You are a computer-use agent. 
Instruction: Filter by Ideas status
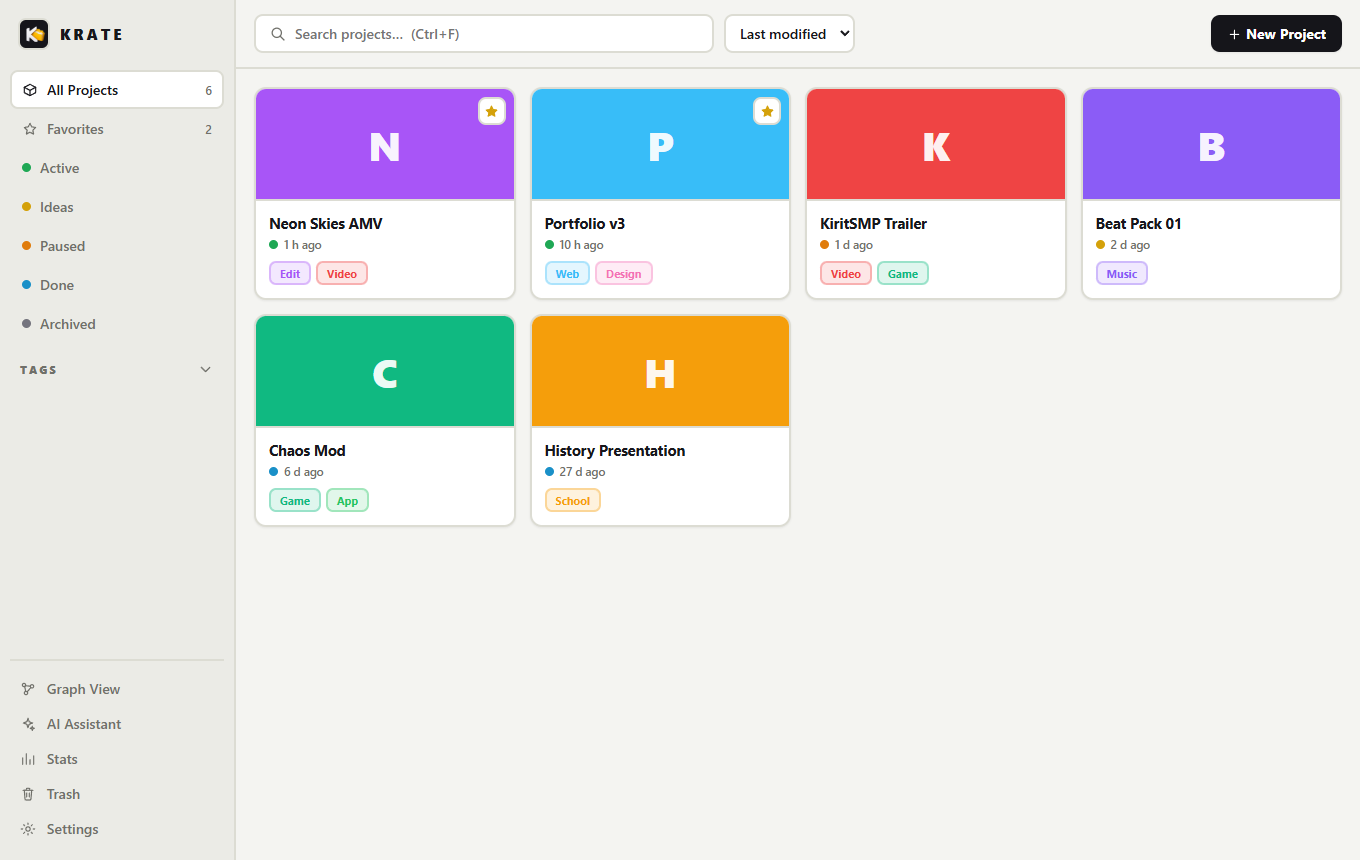[117, 207]
